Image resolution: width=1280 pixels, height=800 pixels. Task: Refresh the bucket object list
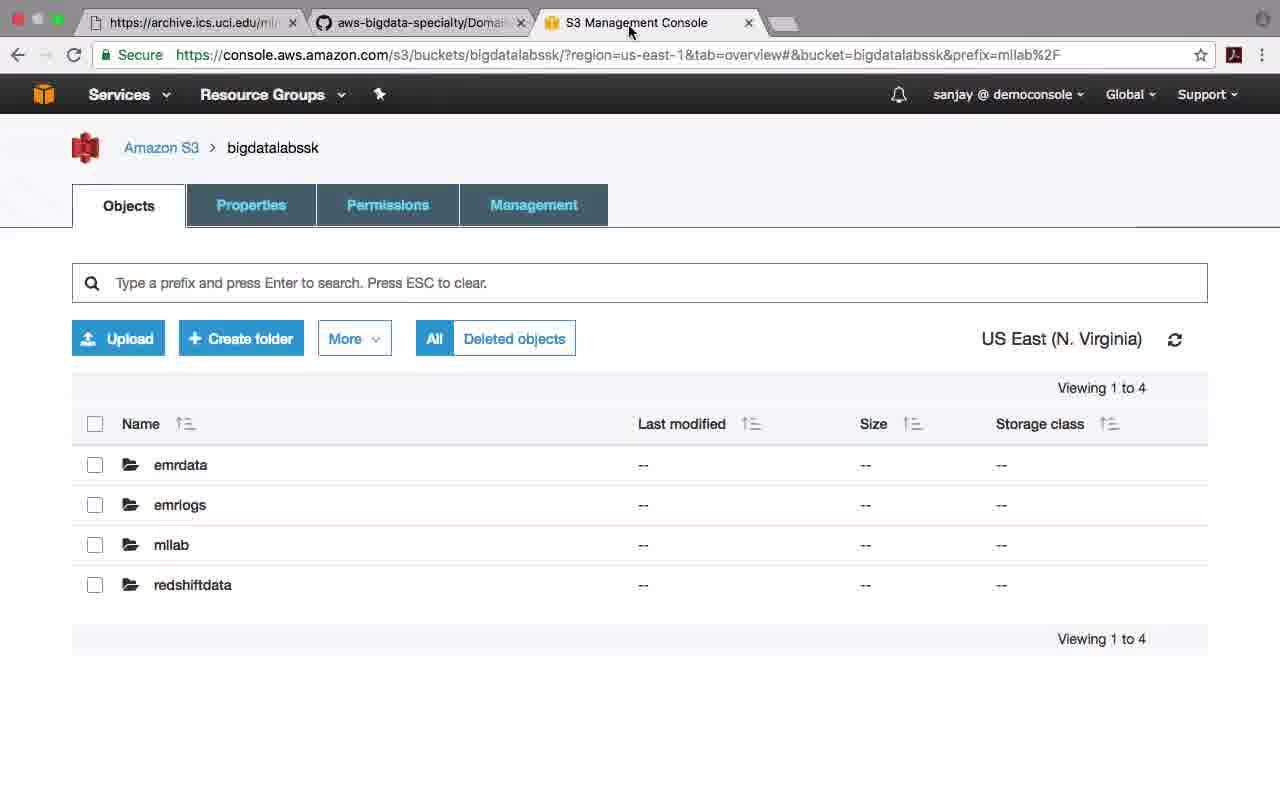tap(1175, 340)
